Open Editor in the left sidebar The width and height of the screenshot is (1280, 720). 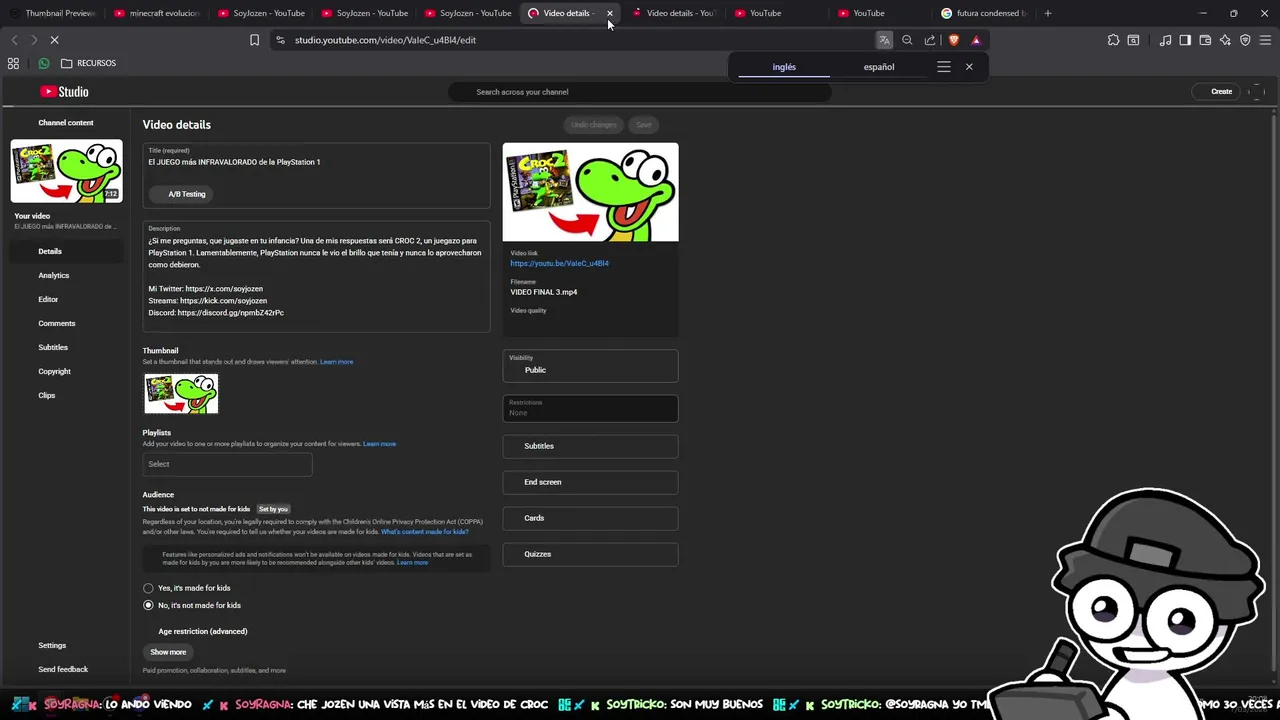[x=48, y=299]
